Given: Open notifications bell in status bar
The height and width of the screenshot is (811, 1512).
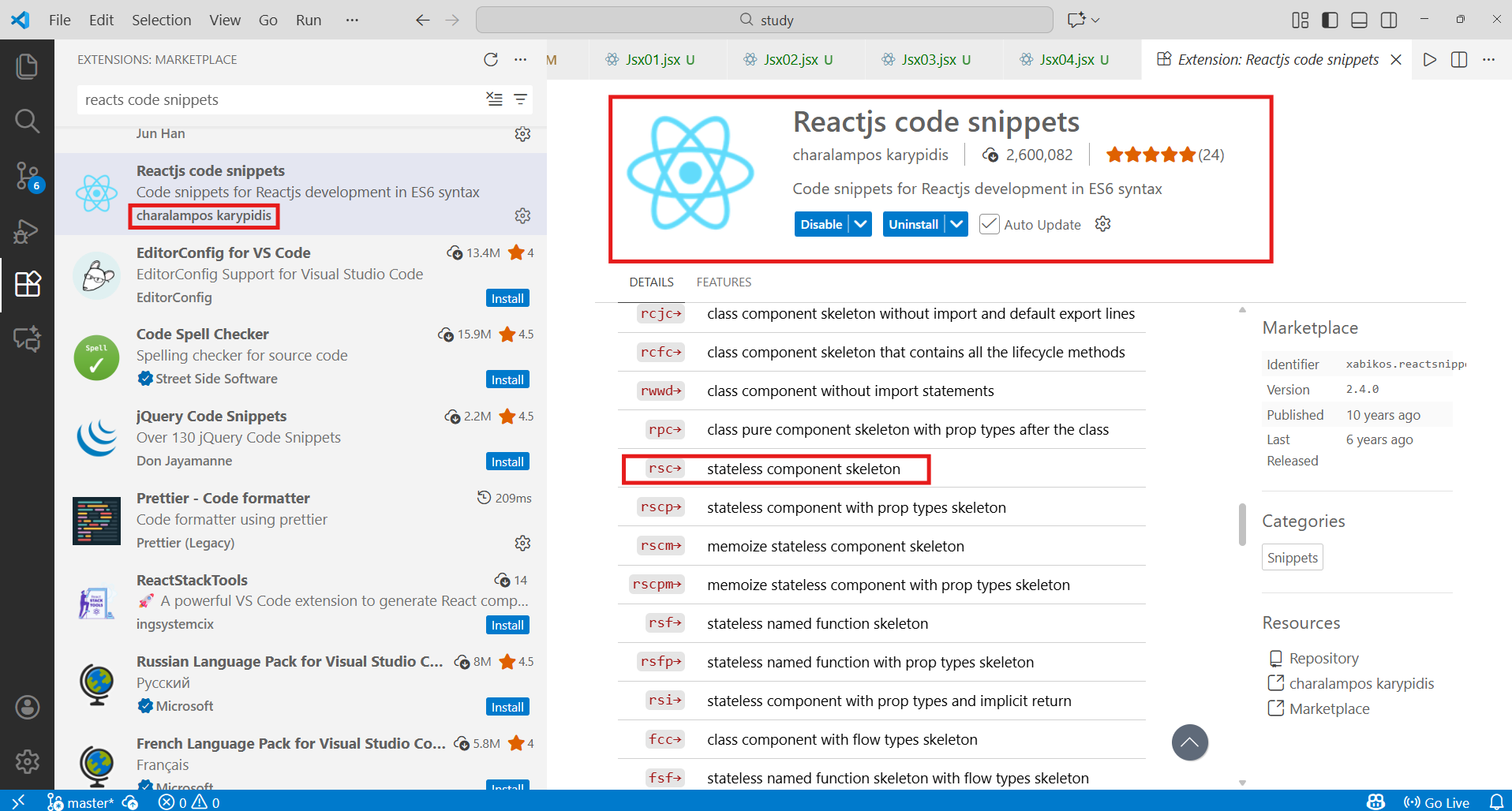Looking at the screenshot, I should [x=1496, y=802].
